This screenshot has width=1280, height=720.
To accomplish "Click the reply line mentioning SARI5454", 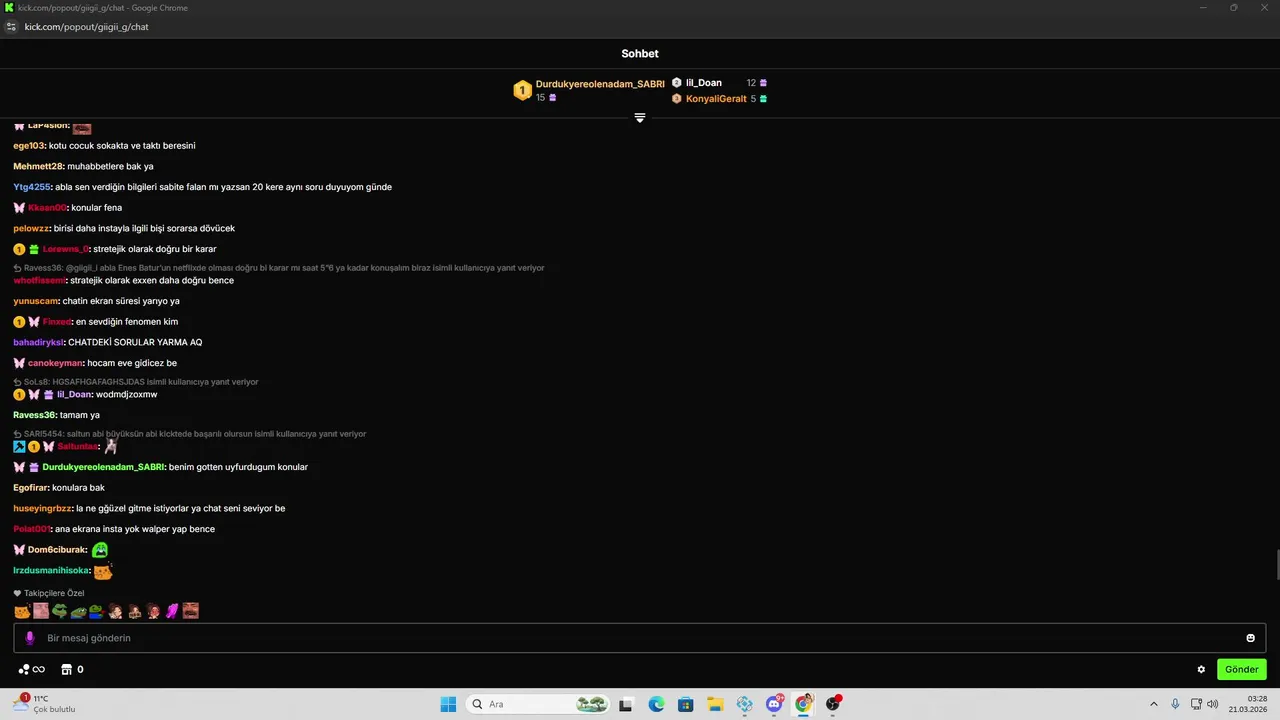I will click(189, 434).
